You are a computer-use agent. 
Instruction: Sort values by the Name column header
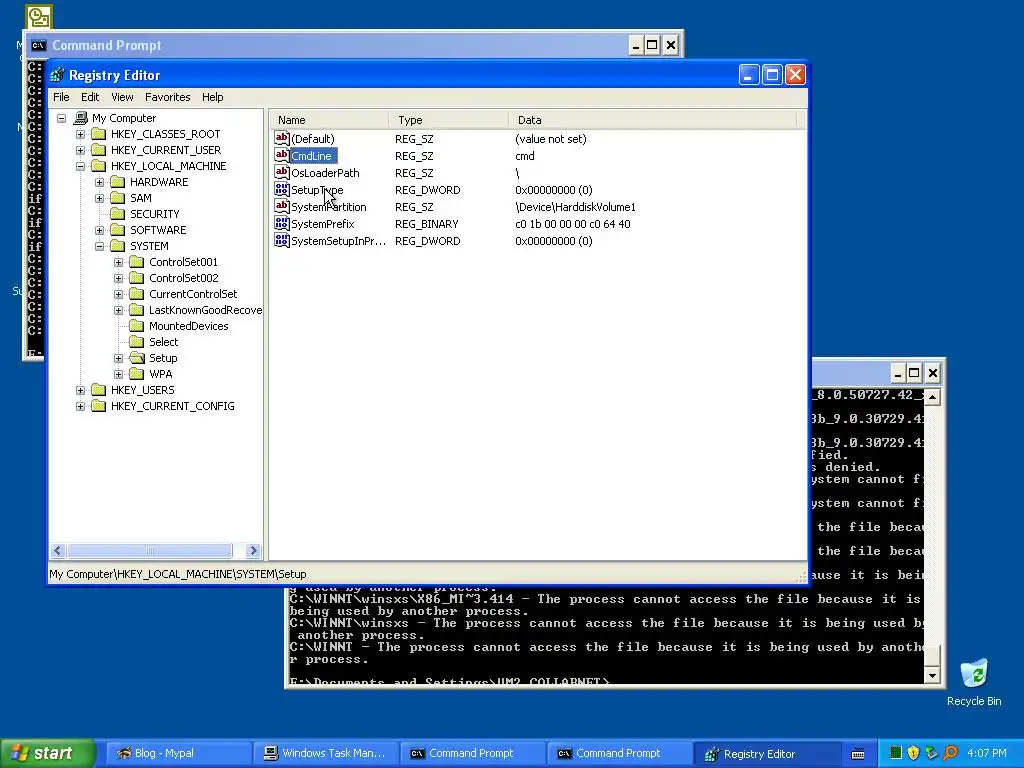329,120
